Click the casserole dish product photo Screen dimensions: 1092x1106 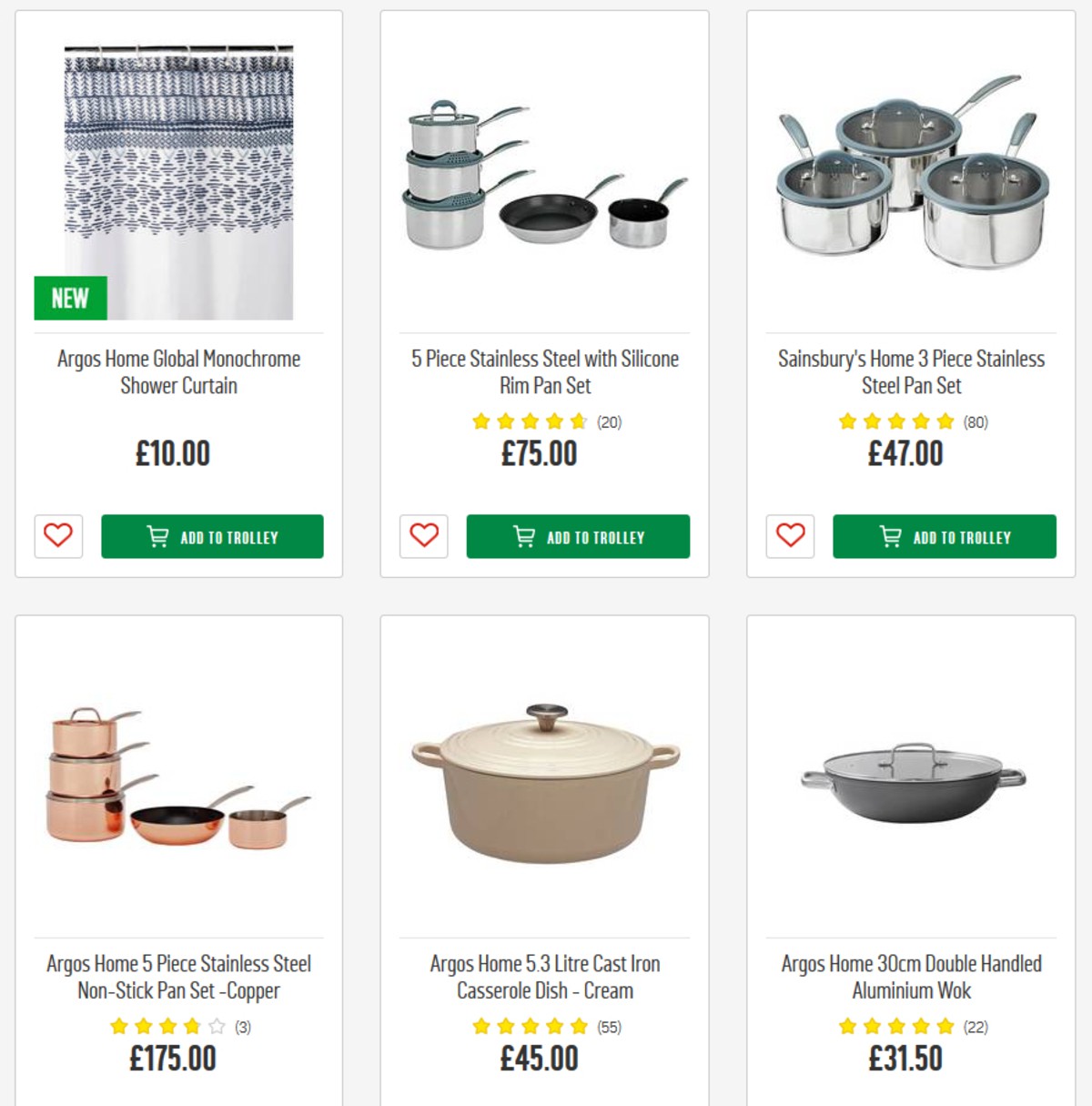(543, 801)
